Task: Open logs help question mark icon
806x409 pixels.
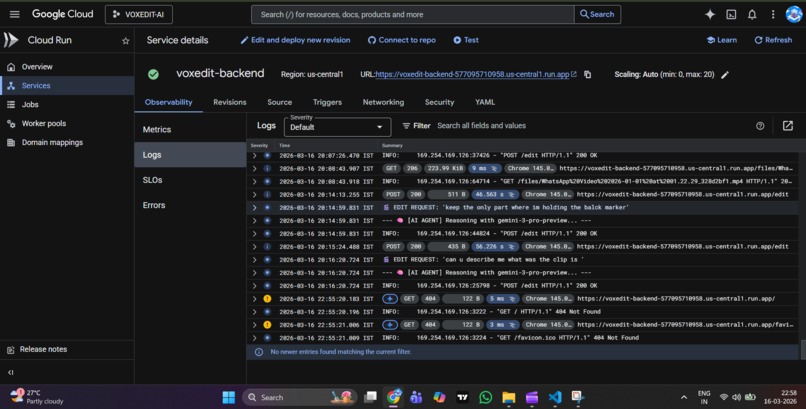Action: (x=760, y=126)
